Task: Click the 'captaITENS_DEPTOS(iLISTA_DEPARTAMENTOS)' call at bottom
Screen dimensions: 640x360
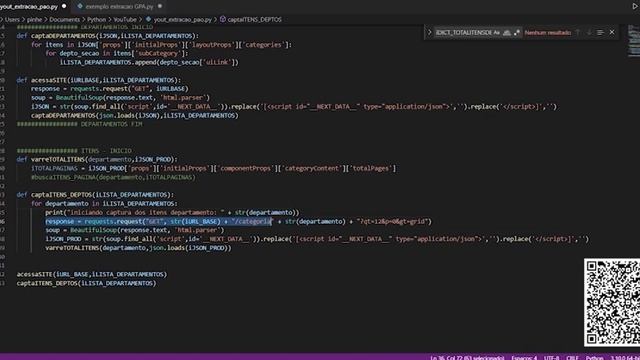Action: click(x=86, y=283)
